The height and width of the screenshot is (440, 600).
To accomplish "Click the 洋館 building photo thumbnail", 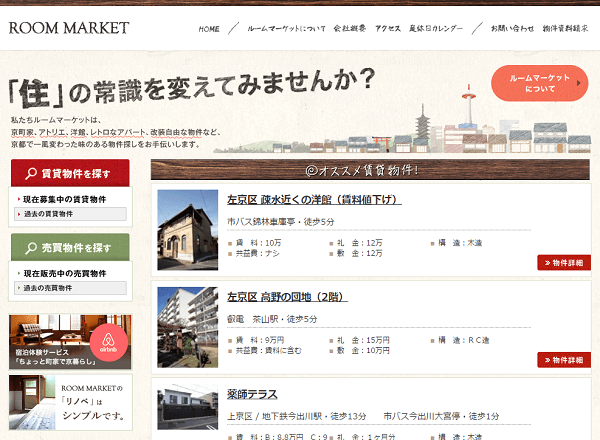I will click(x=188, y=230).
